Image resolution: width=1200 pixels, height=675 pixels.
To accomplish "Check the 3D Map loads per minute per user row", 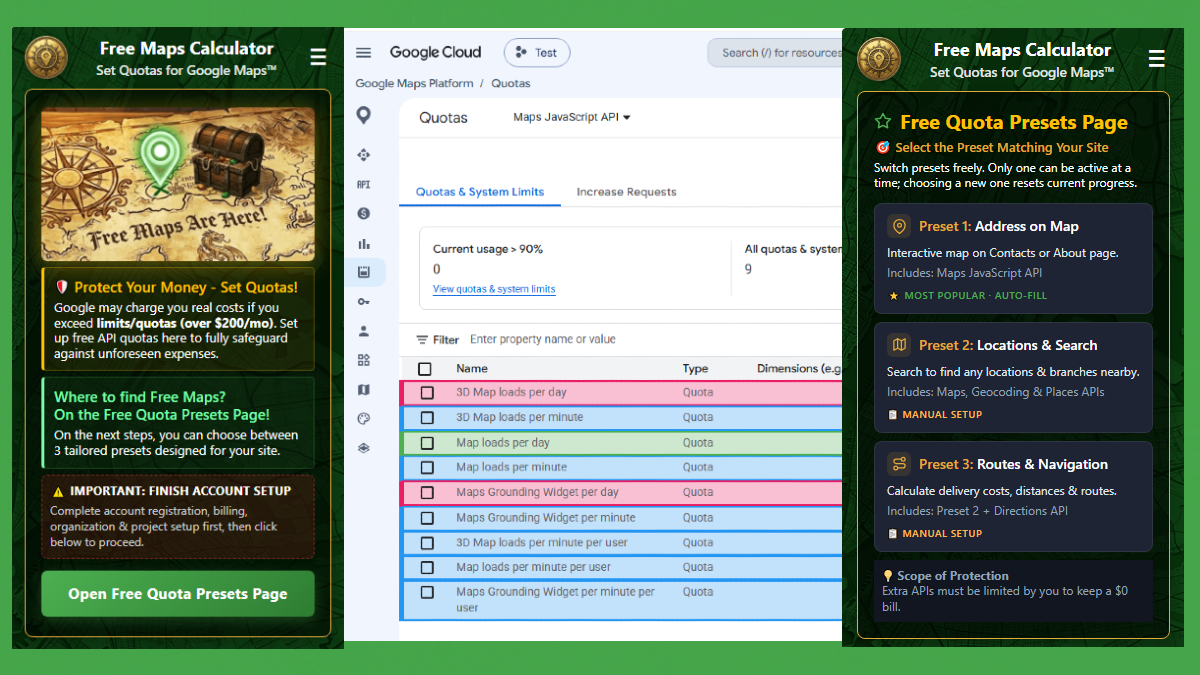I will tap(427, 543).
